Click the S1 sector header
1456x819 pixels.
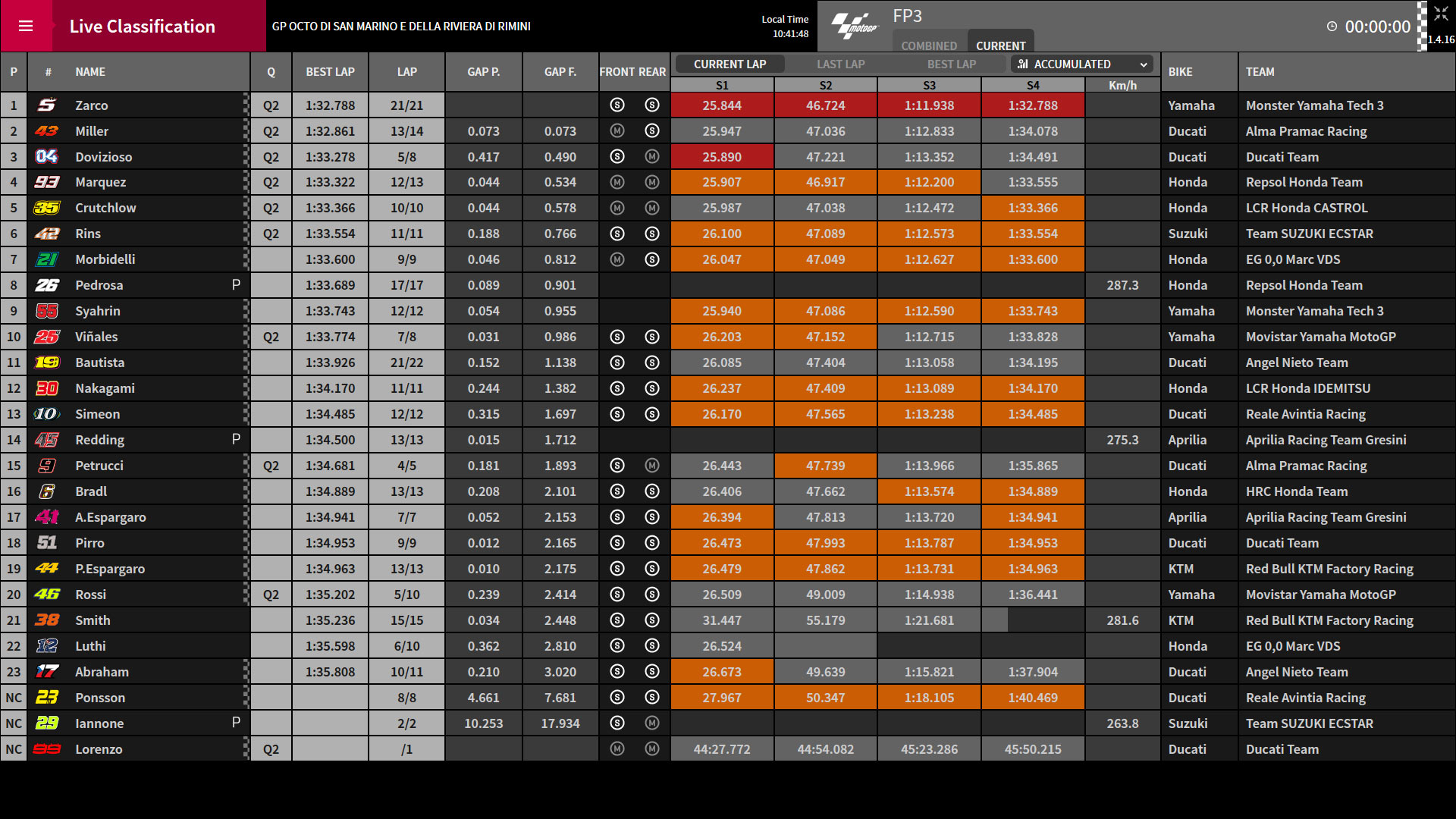click(x=722, y=85)
